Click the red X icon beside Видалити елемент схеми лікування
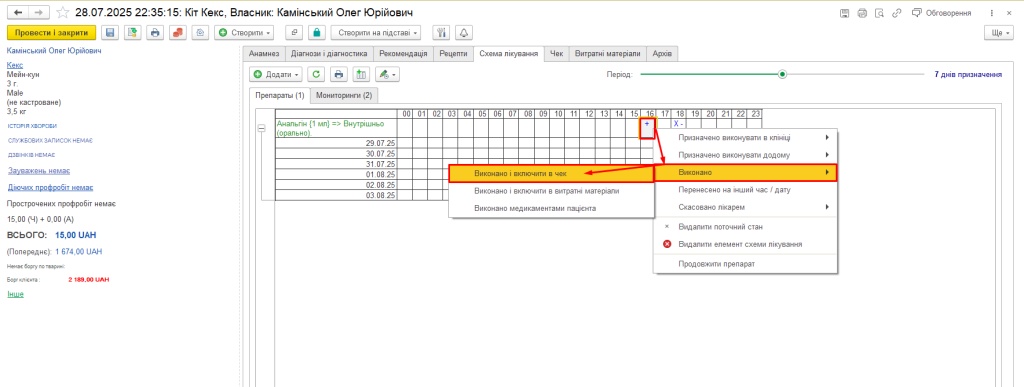Image resolution: width=1024 pixels, height=387 pixels. tap(667, 244)
